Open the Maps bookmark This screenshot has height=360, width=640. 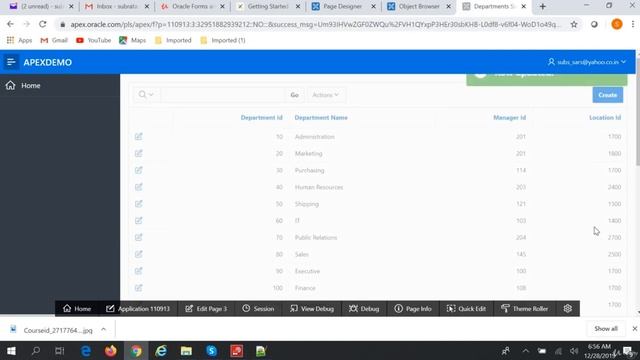(x=132, y=40)
